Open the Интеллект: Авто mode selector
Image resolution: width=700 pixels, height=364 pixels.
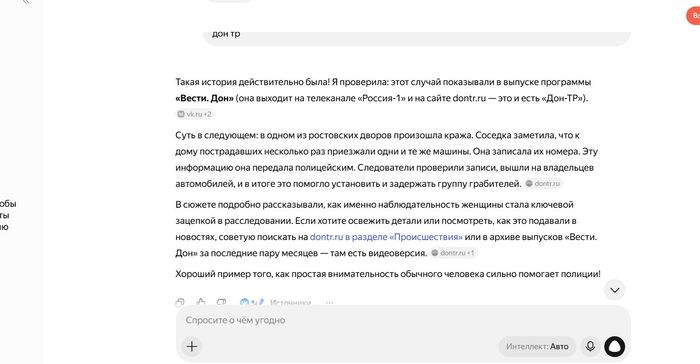coord(537,346)
